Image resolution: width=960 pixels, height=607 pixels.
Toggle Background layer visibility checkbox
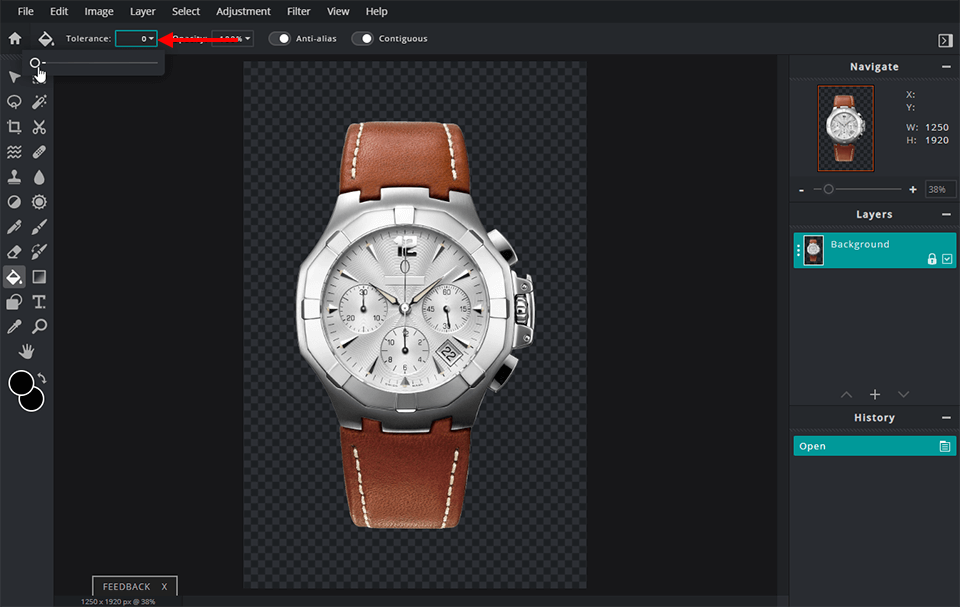(x=947, y=259)
